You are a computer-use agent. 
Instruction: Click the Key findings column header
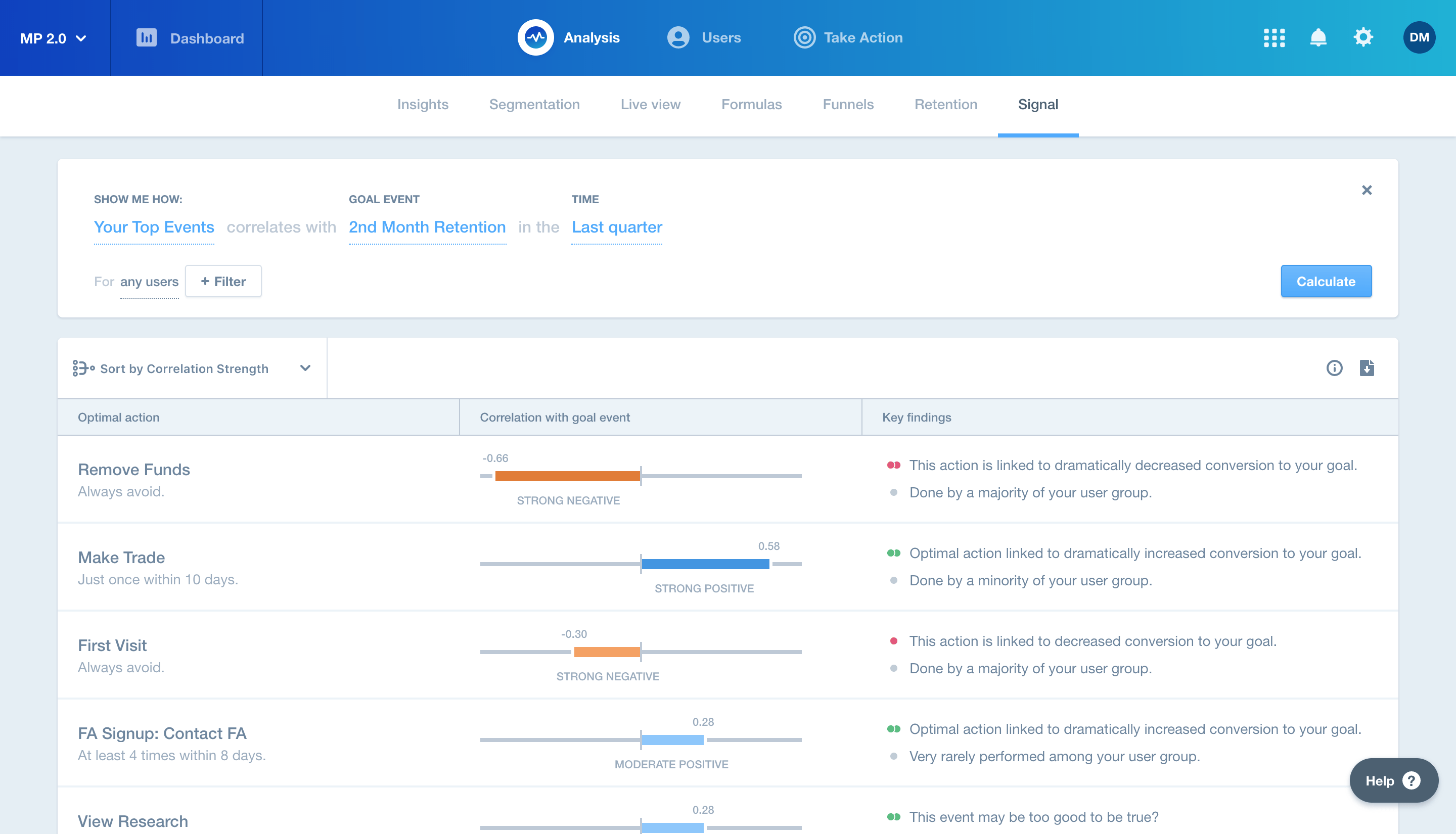(x=916, y=418)
